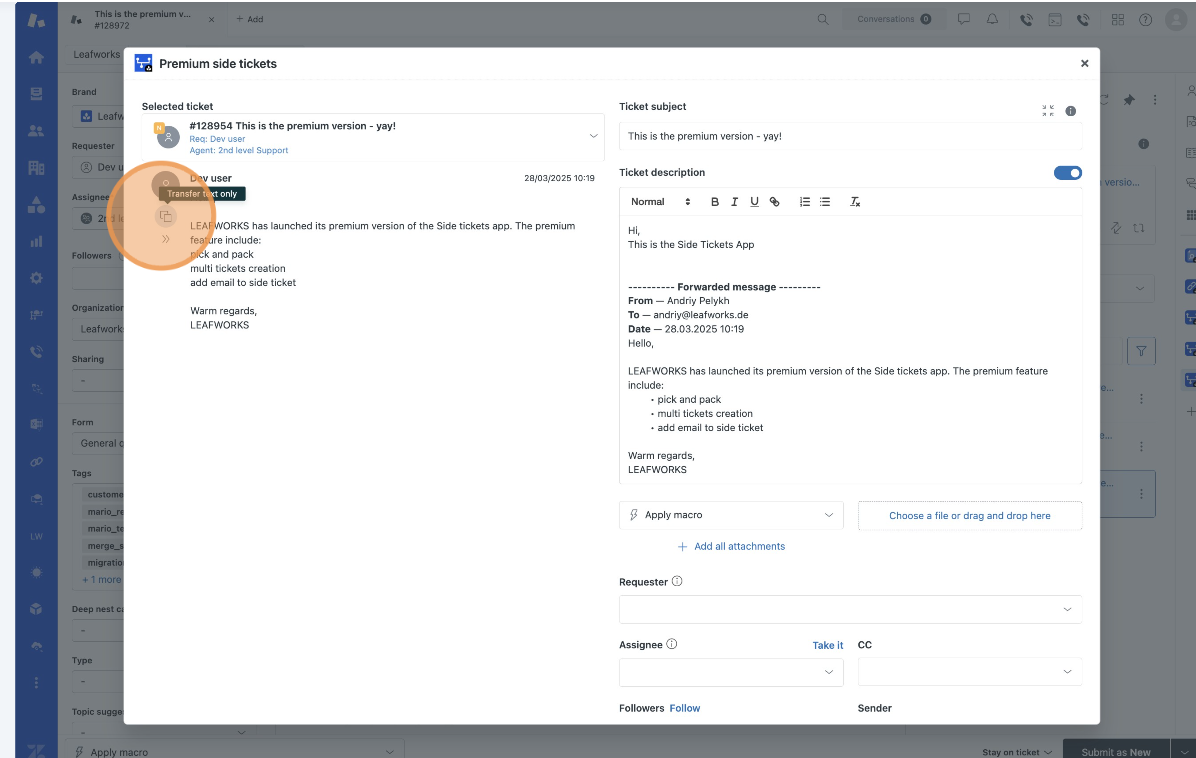Click the pin icon in the background ticket panel
The image size is (1196, 758).
pyautogui.click(x=1129, y=100)
